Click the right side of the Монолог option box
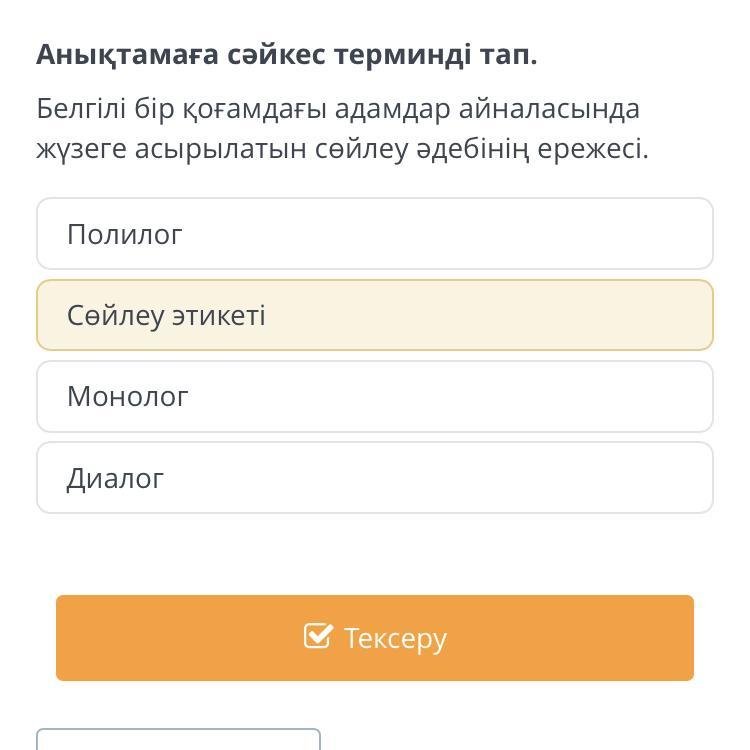 pyautogui.click(x=679, y=397)
